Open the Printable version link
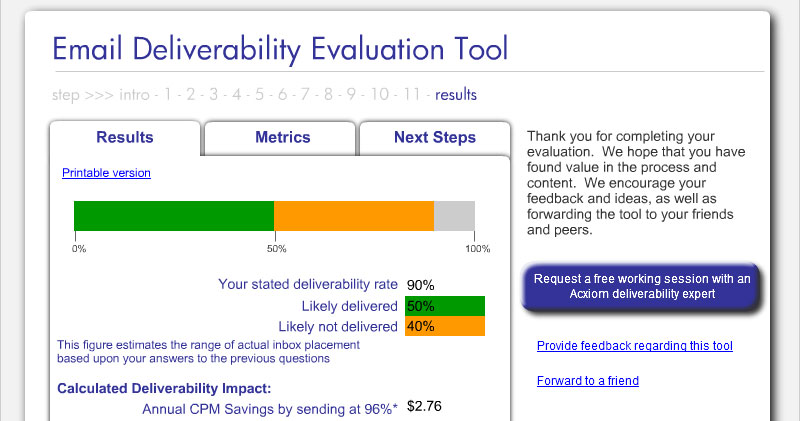Image resolution: width=800 pixels, height=421 pixels. pyautogui.click(x=106, y=173)
